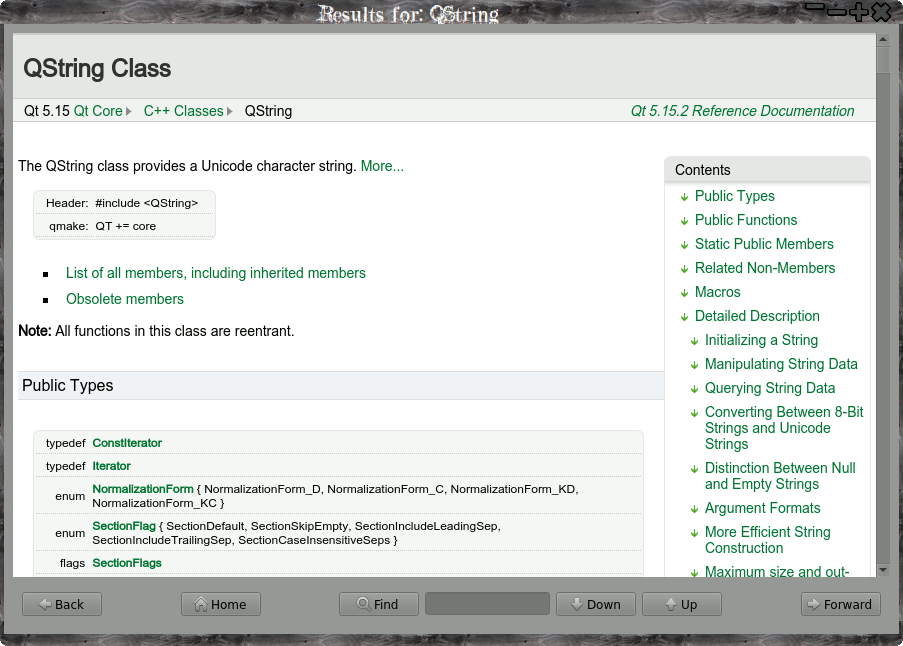Viewport: 903px width, 646px height.
Task: Click the Find button
Action: pyautogui.click(x=378, y=604)
